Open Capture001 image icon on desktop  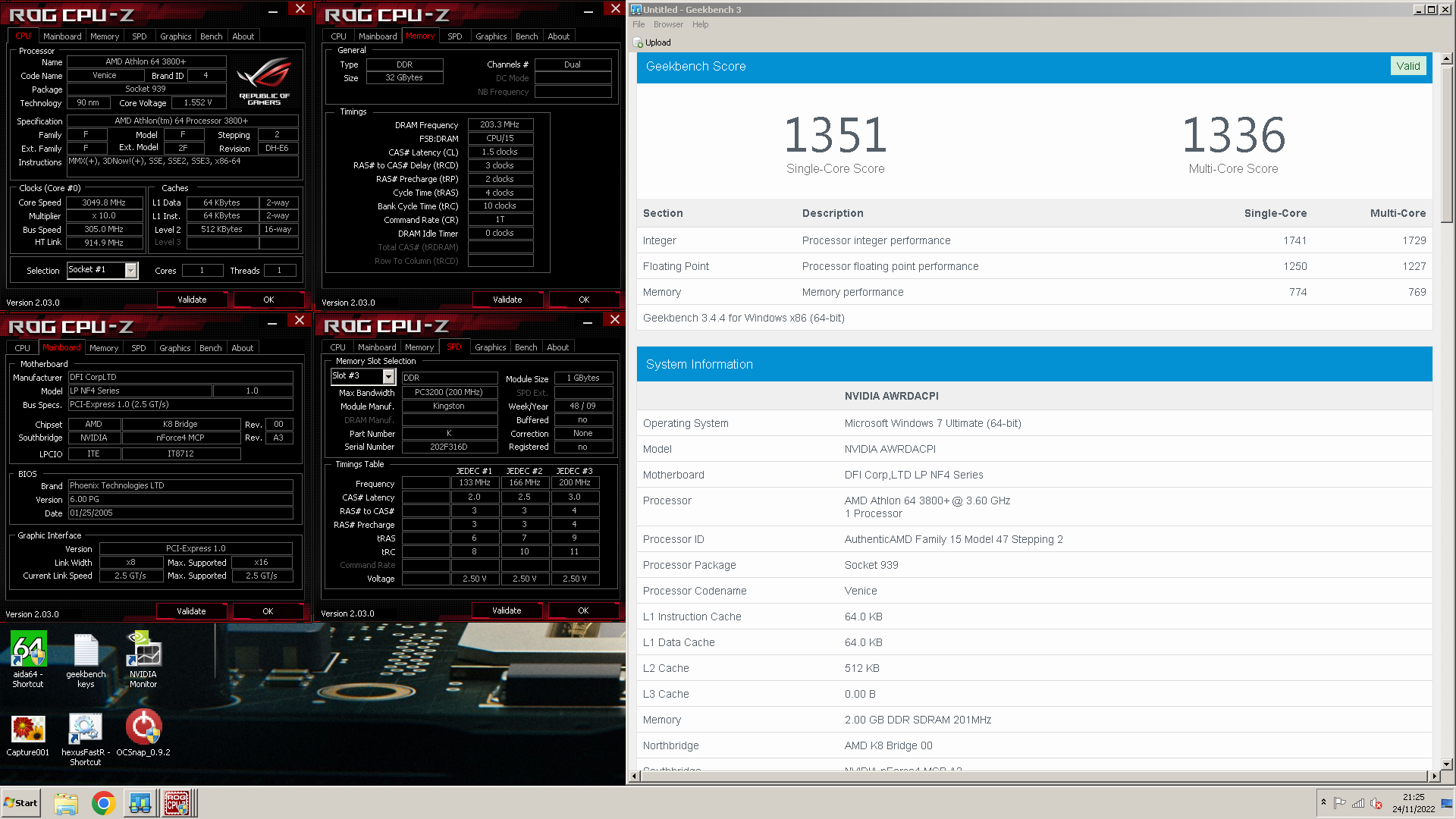pyautogui.click(x=28, y=736)
